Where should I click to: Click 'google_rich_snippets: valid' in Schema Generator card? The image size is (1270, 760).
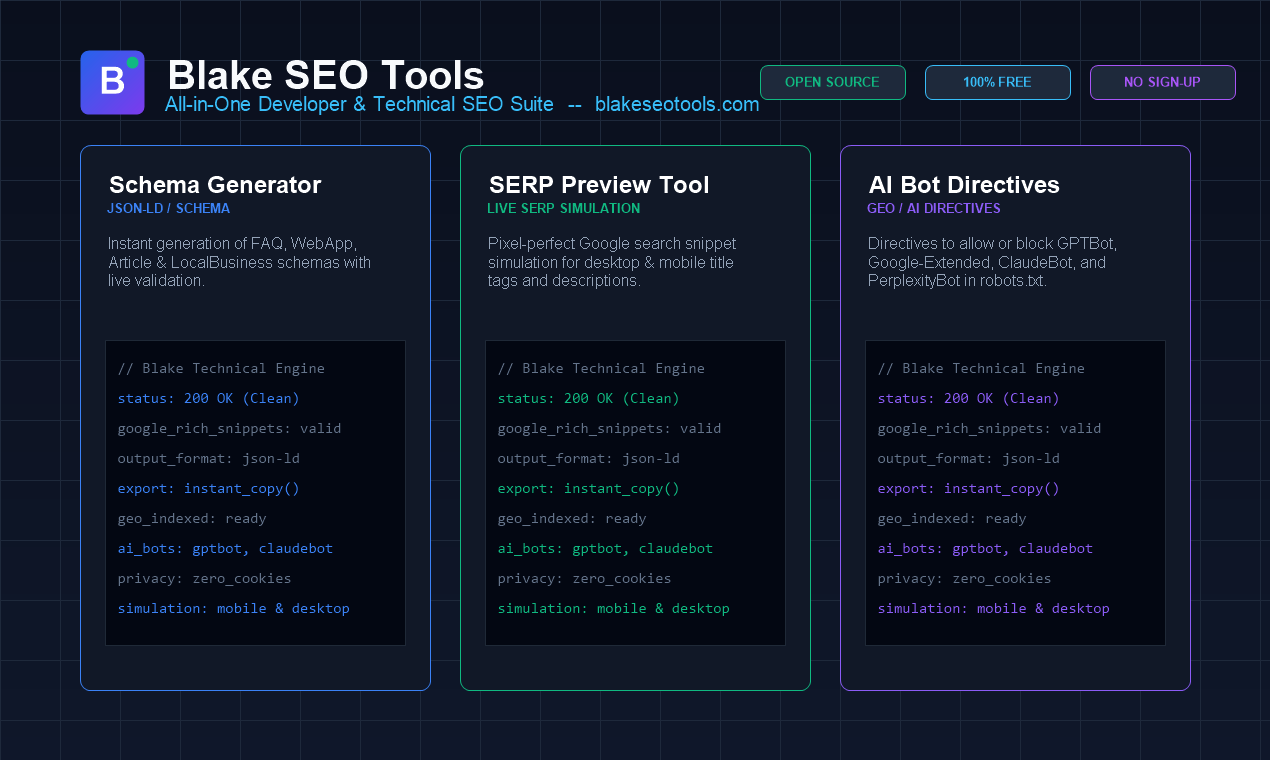point(230,428)
